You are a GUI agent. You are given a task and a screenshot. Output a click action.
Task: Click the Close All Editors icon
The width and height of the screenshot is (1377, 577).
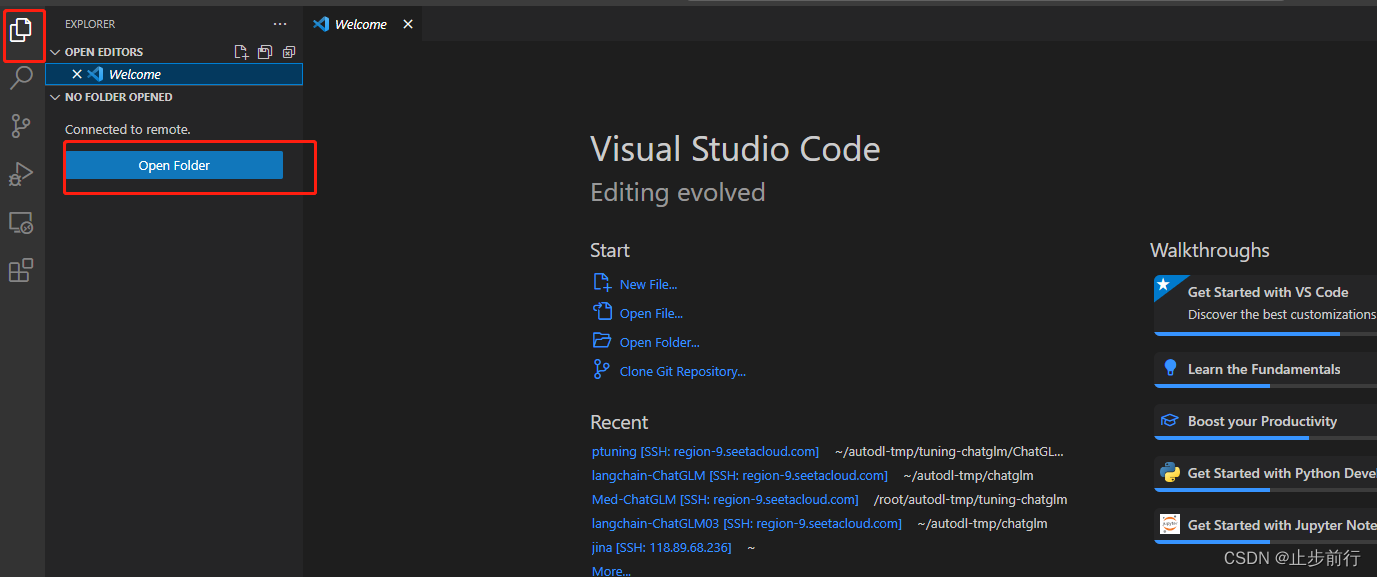click(289, 52)
